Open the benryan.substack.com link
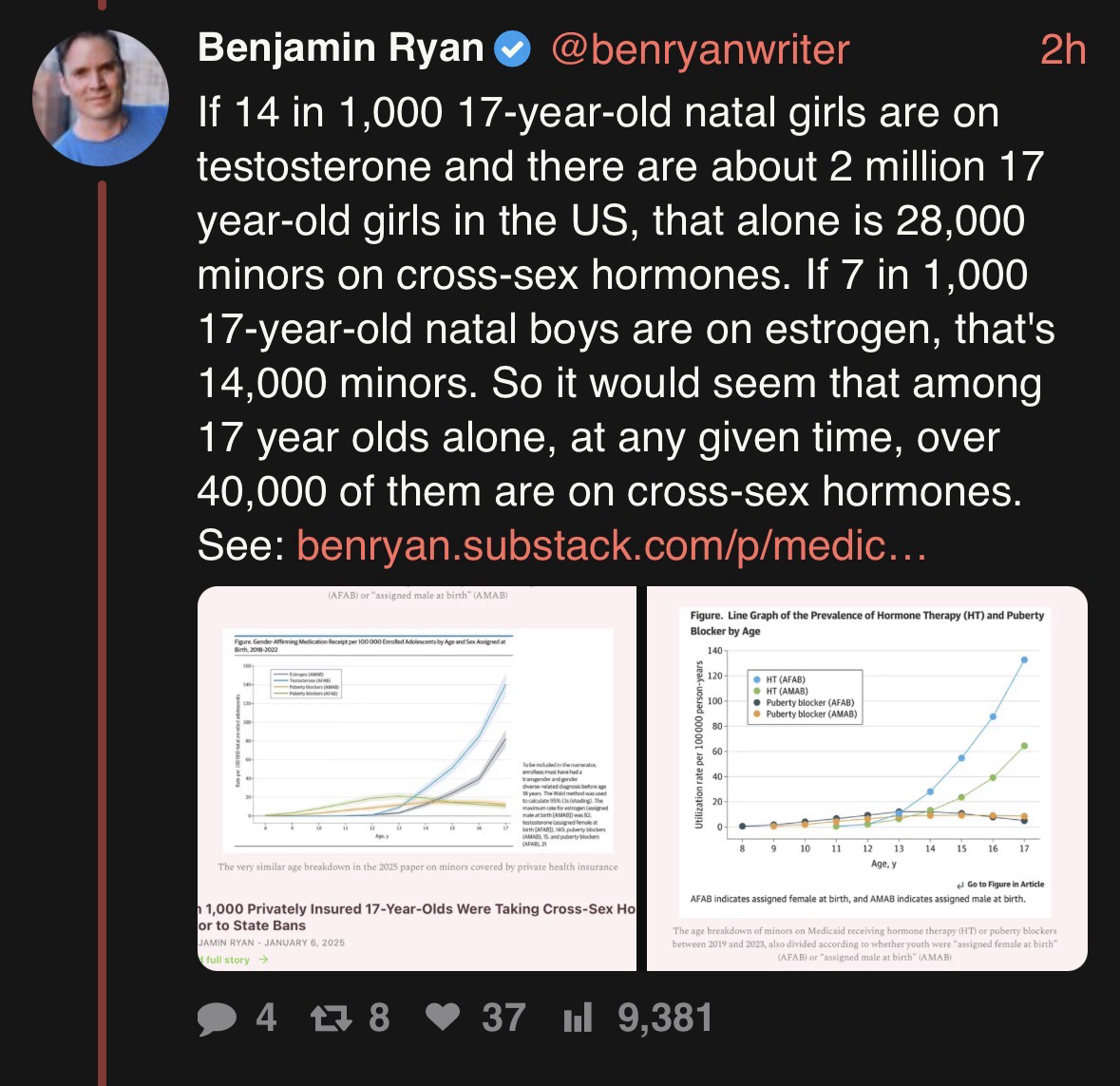Screen dimensions: 1120x1086 (x=611, y=545)
